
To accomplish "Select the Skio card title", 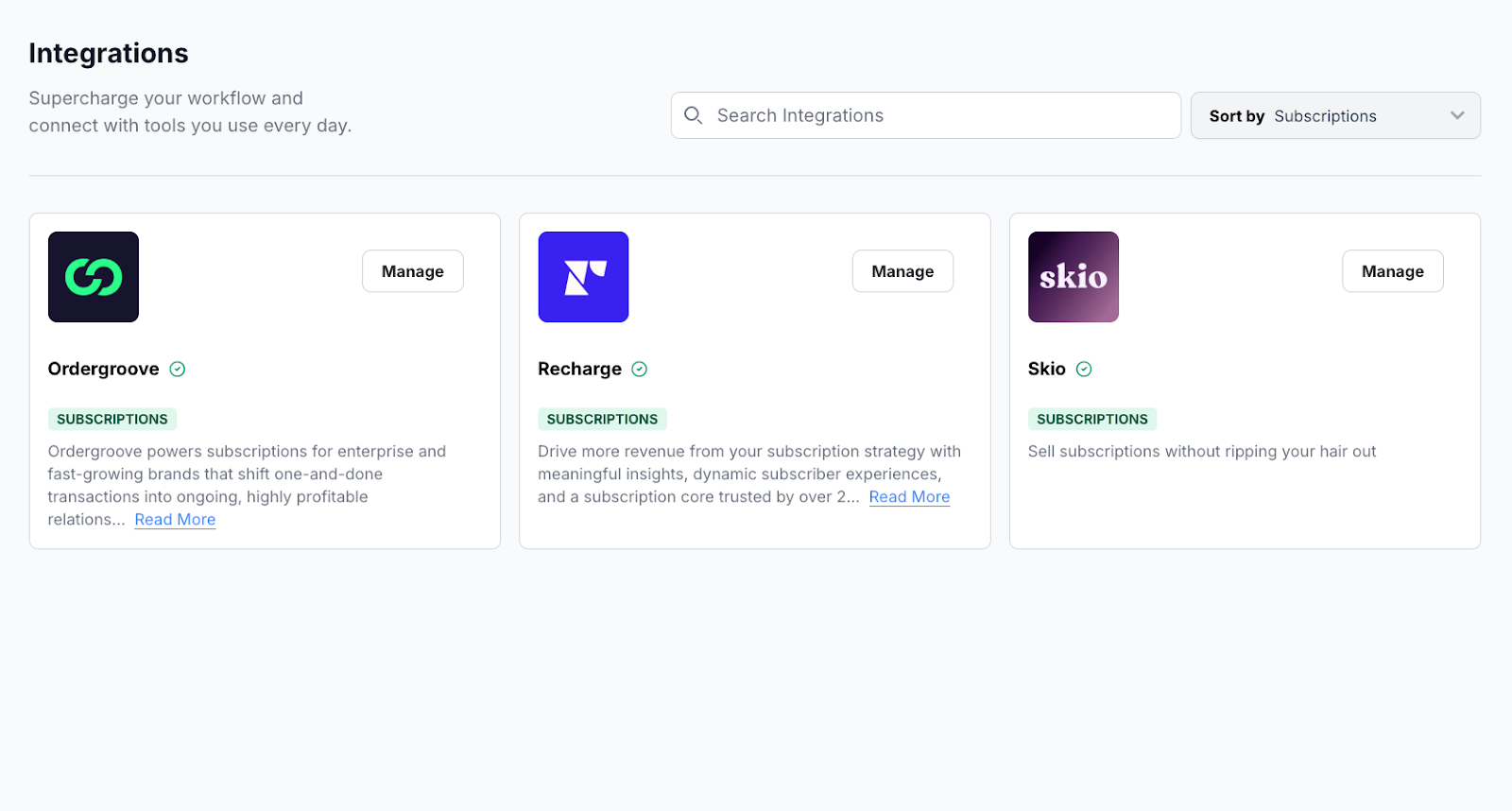I will click(1046, 370).
